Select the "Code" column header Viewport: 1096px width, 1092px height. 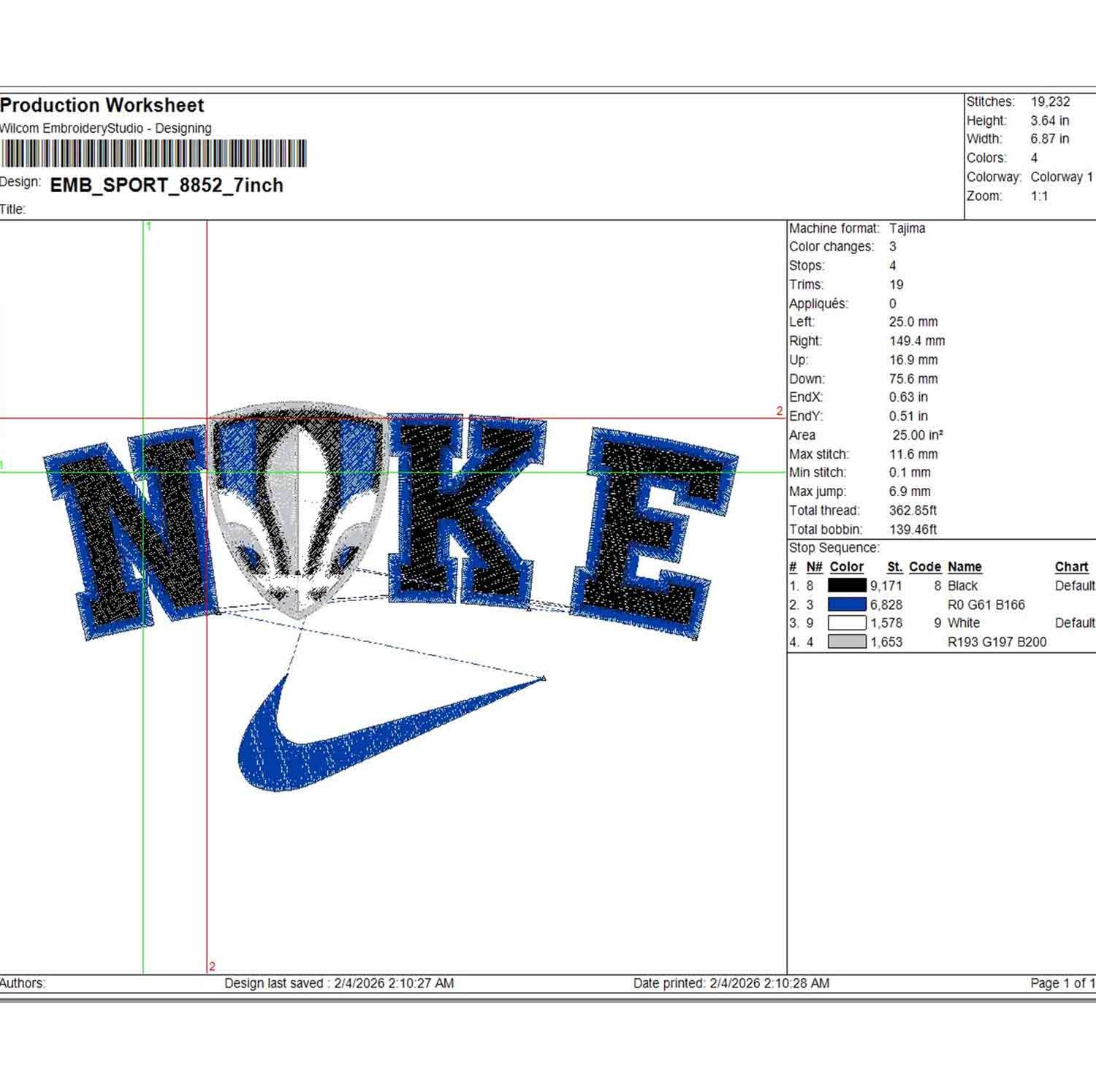[x=925, y=567]
